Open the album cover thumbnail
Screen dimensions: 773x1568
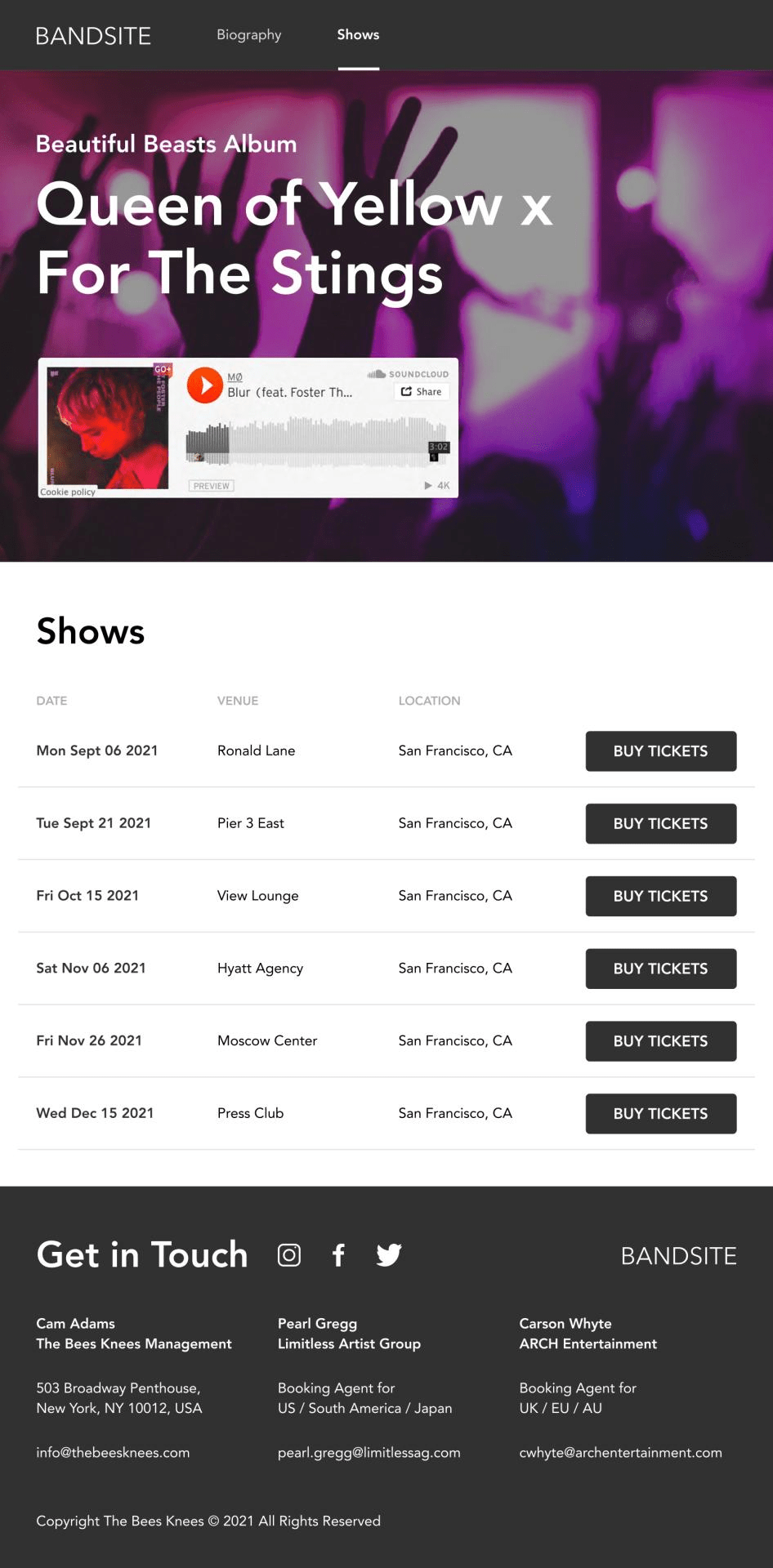pos(107,428)
